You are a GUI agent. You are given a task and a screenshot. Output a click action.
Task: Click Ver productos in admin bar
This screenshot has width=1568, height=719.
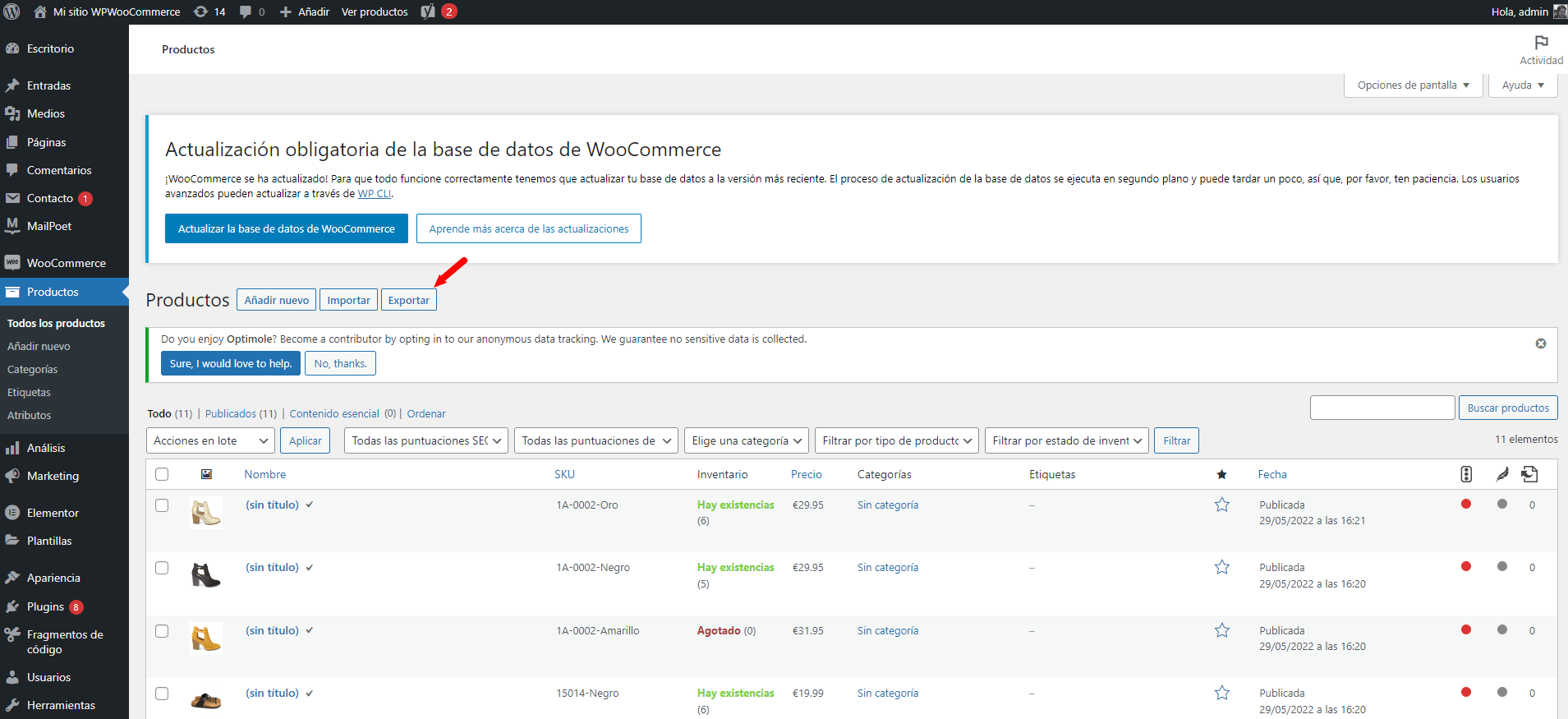pyautogui.click(x=375, y=12)
